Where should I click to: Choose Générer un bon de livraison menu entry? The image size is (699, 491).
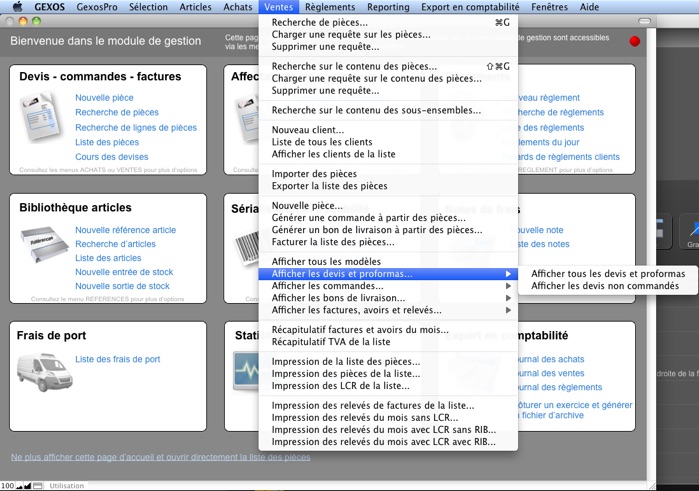coord(388,230)
